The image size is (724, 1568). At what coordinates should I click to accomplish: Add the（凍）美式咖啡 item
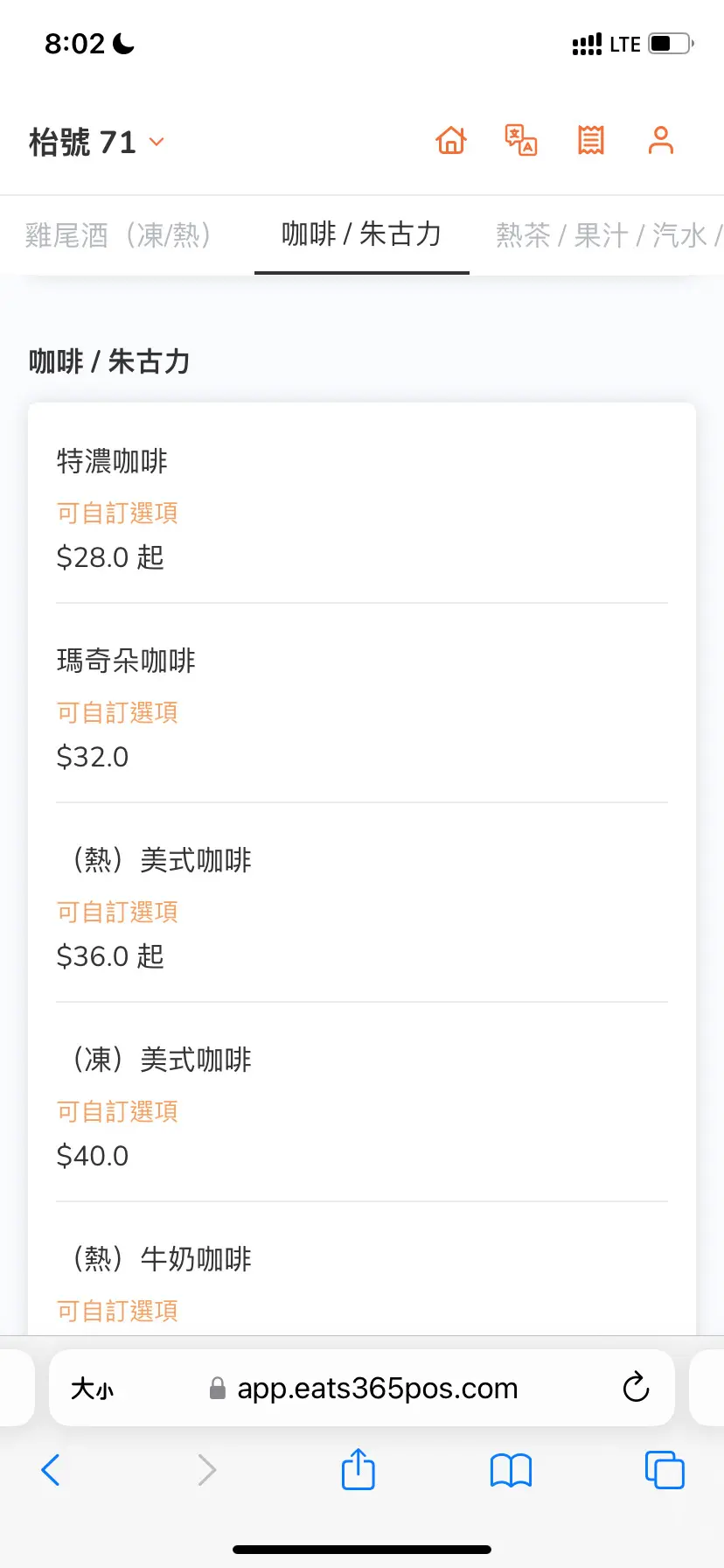pyautogui.click(x=361, y=1106)
